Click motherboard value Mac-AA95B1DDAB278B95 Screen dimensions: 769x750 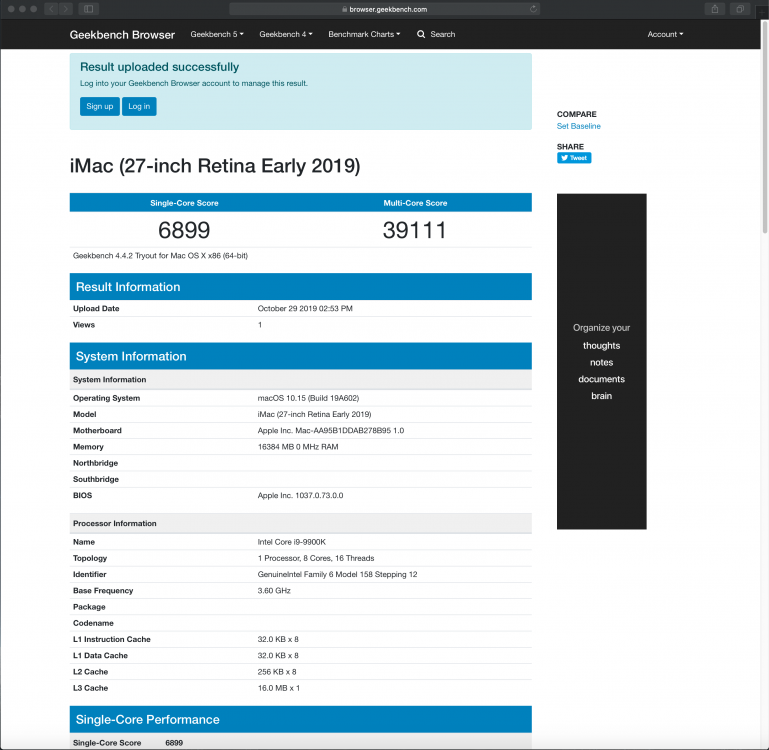331,430
